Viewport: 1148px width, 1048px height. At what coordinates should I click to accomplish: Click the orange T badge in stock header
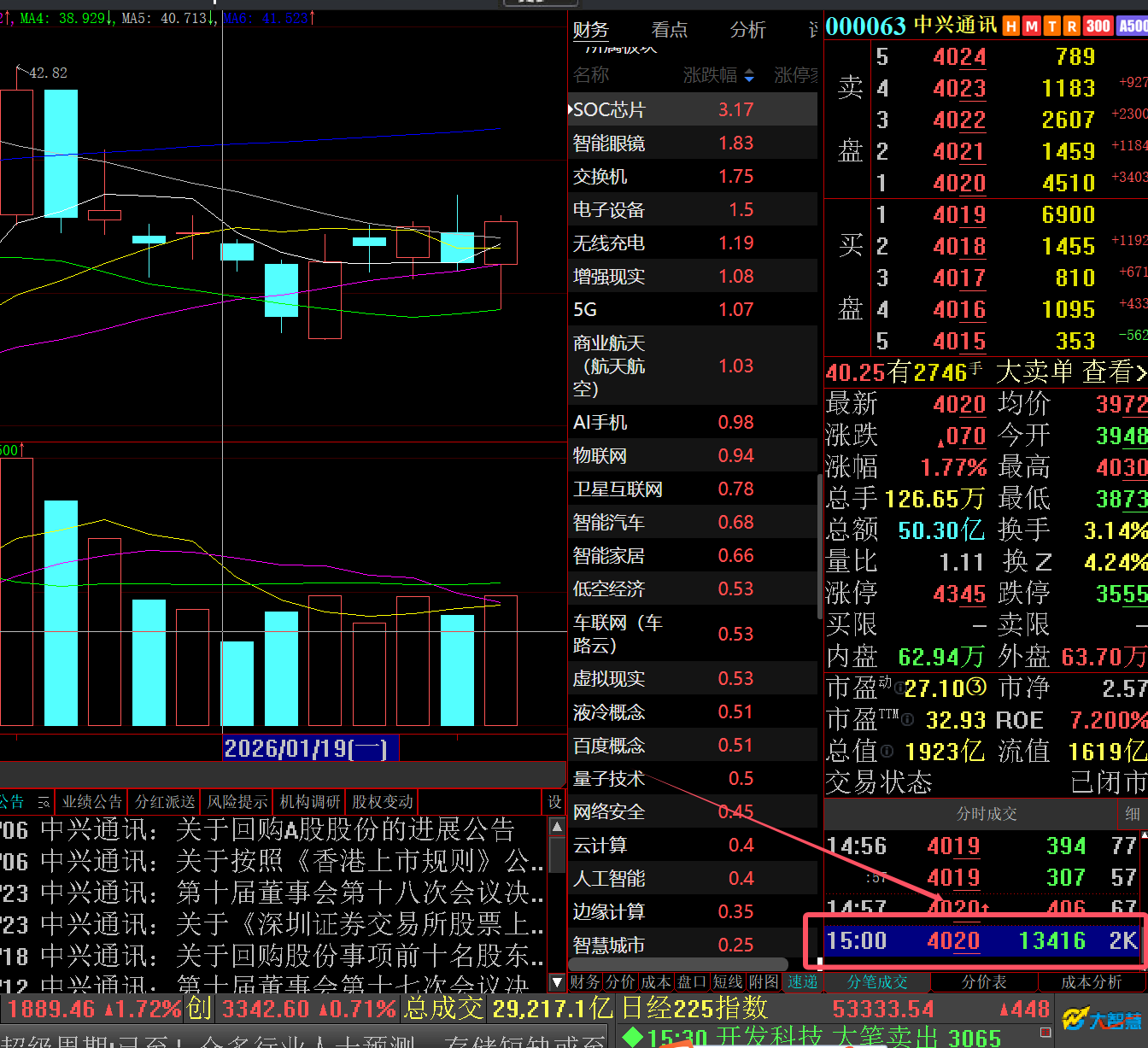[1052, 26]
